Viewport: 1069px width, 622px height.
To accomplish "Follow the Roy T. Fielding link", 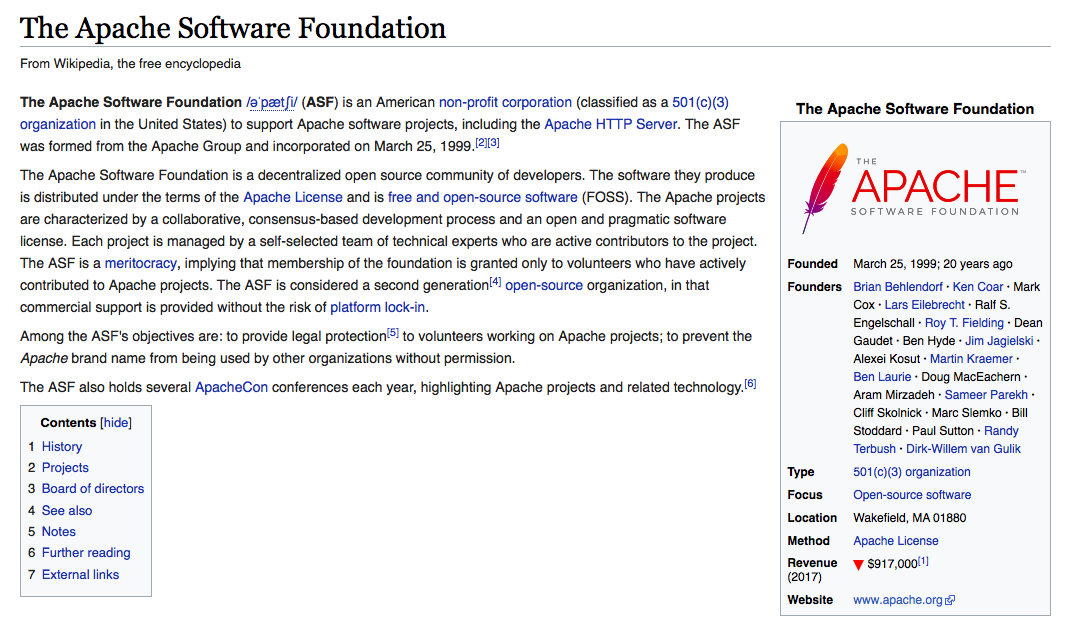I will 964,323.
